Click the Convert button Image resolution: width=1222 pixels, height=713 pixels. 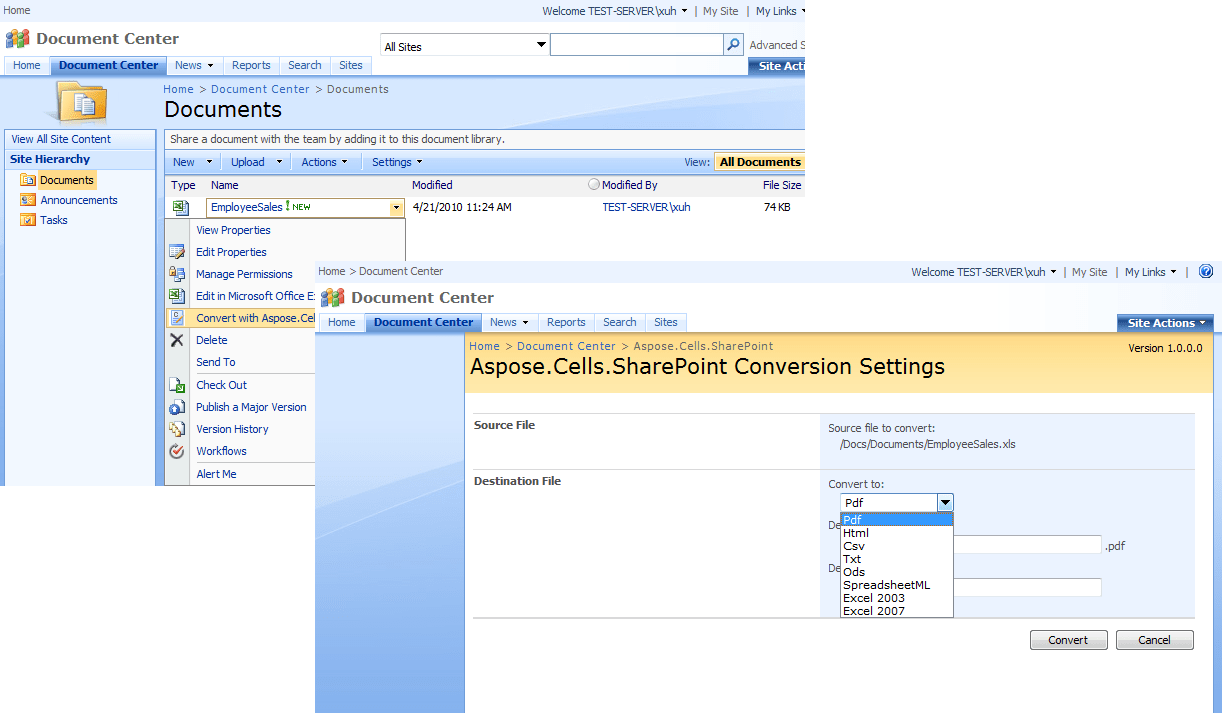1068,640
